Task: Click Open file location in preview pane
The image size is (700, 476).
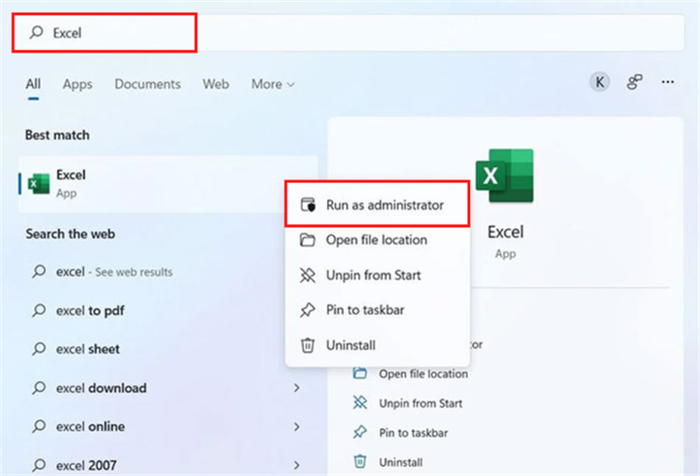Action: tap(423, 374)
